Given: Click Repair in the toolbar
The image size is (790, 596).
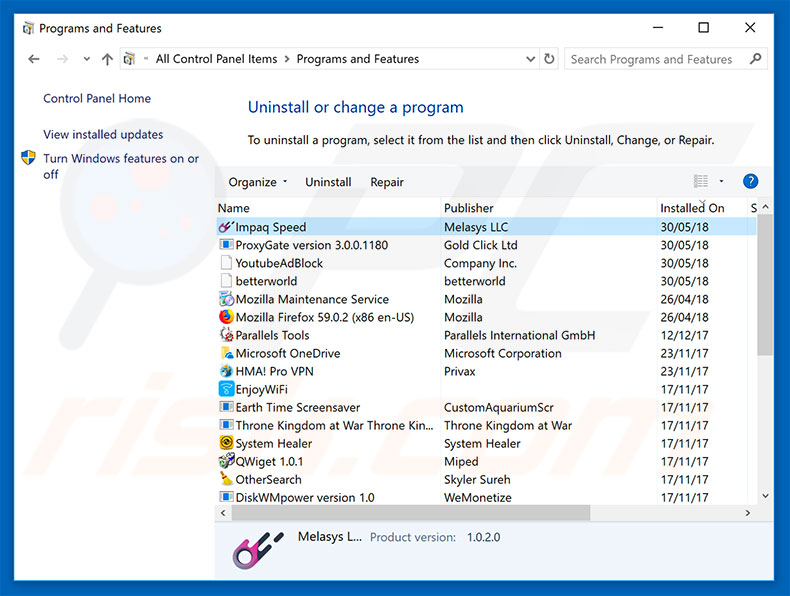Looking at the screenshot, I should point(387,182).
